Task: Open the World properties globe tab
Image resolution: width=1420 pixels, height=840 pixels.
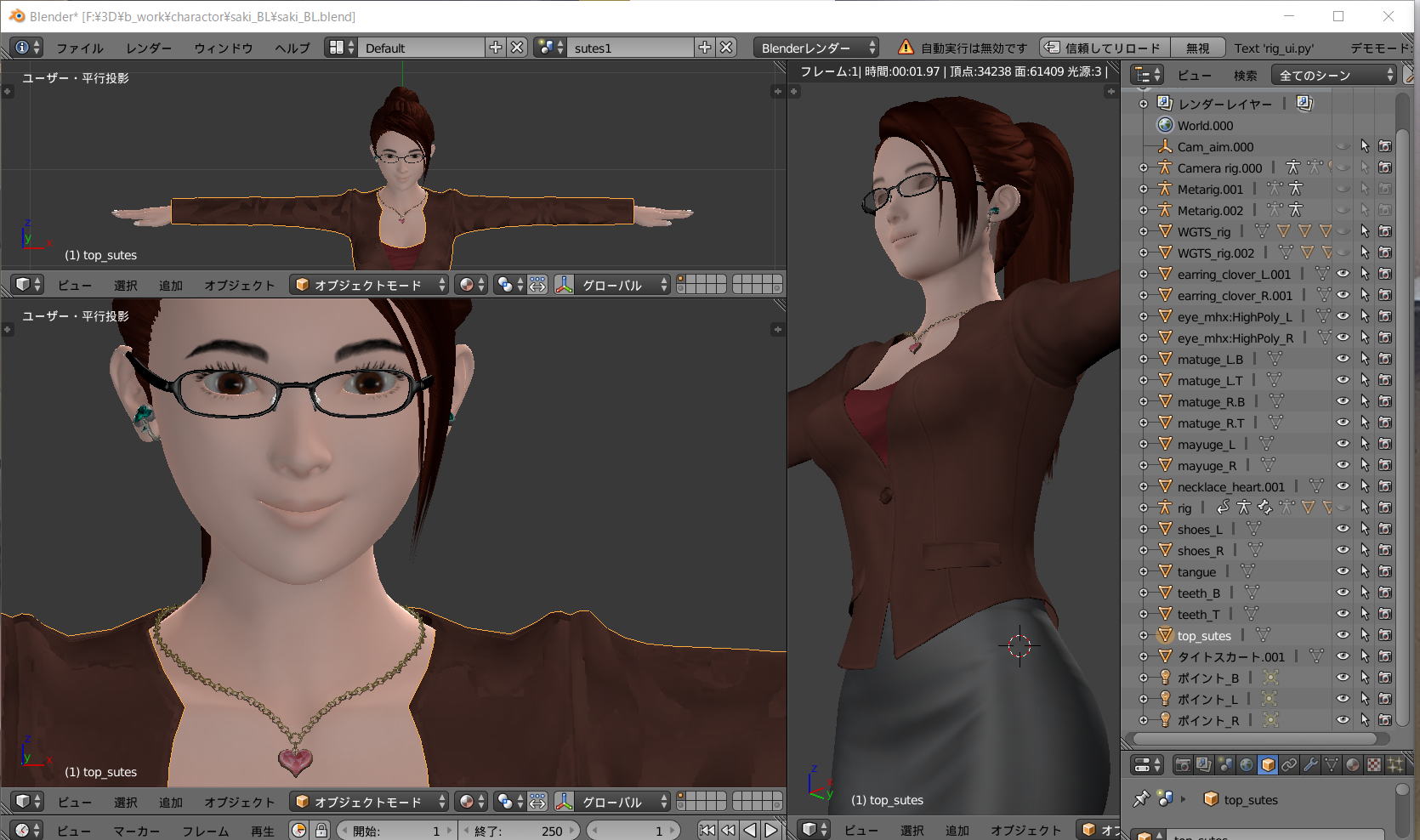Action: tap(1246, 765)
